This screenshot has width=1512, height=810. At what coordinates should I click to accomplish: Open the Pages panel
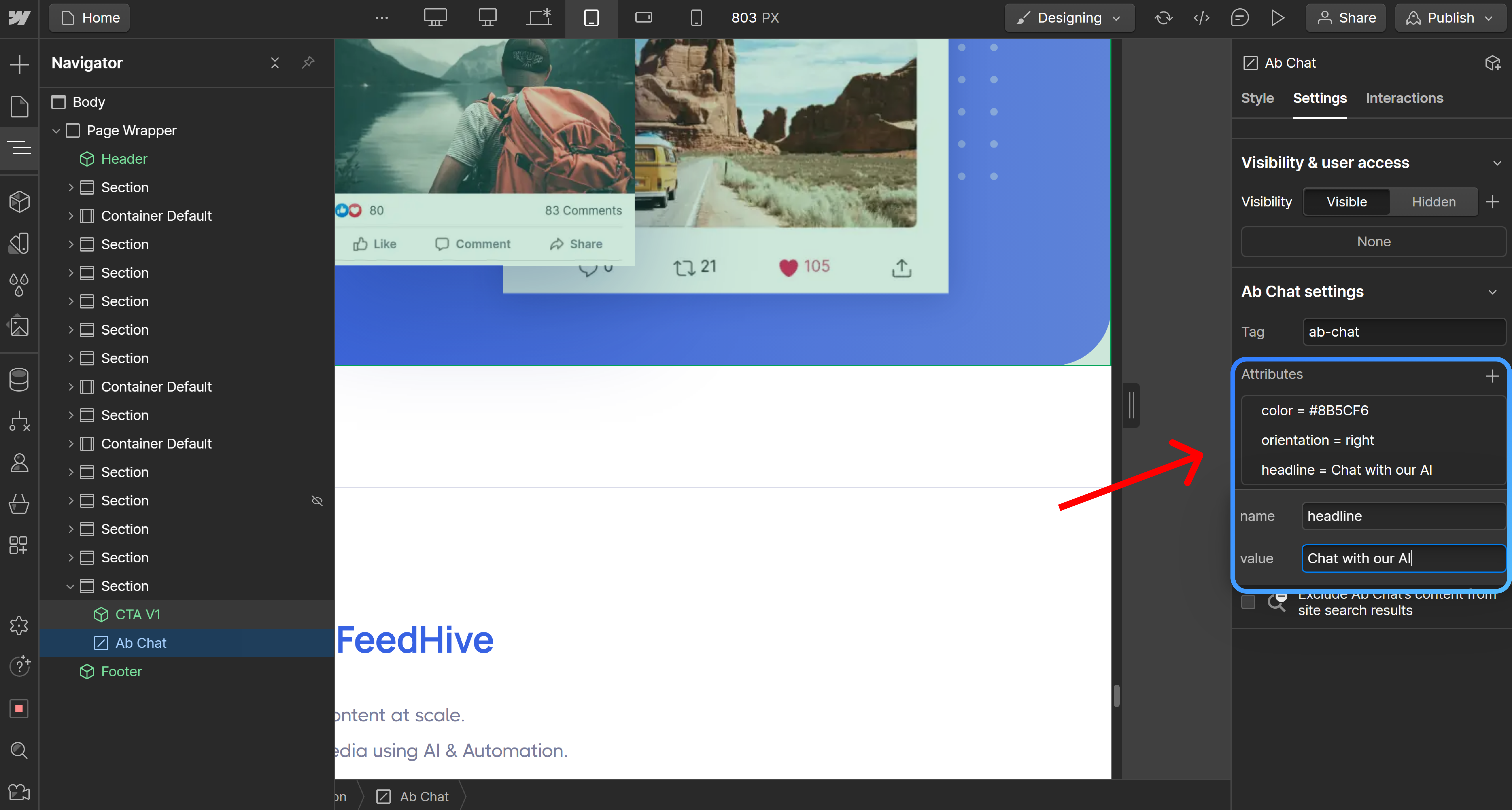[x=19, y=106]
